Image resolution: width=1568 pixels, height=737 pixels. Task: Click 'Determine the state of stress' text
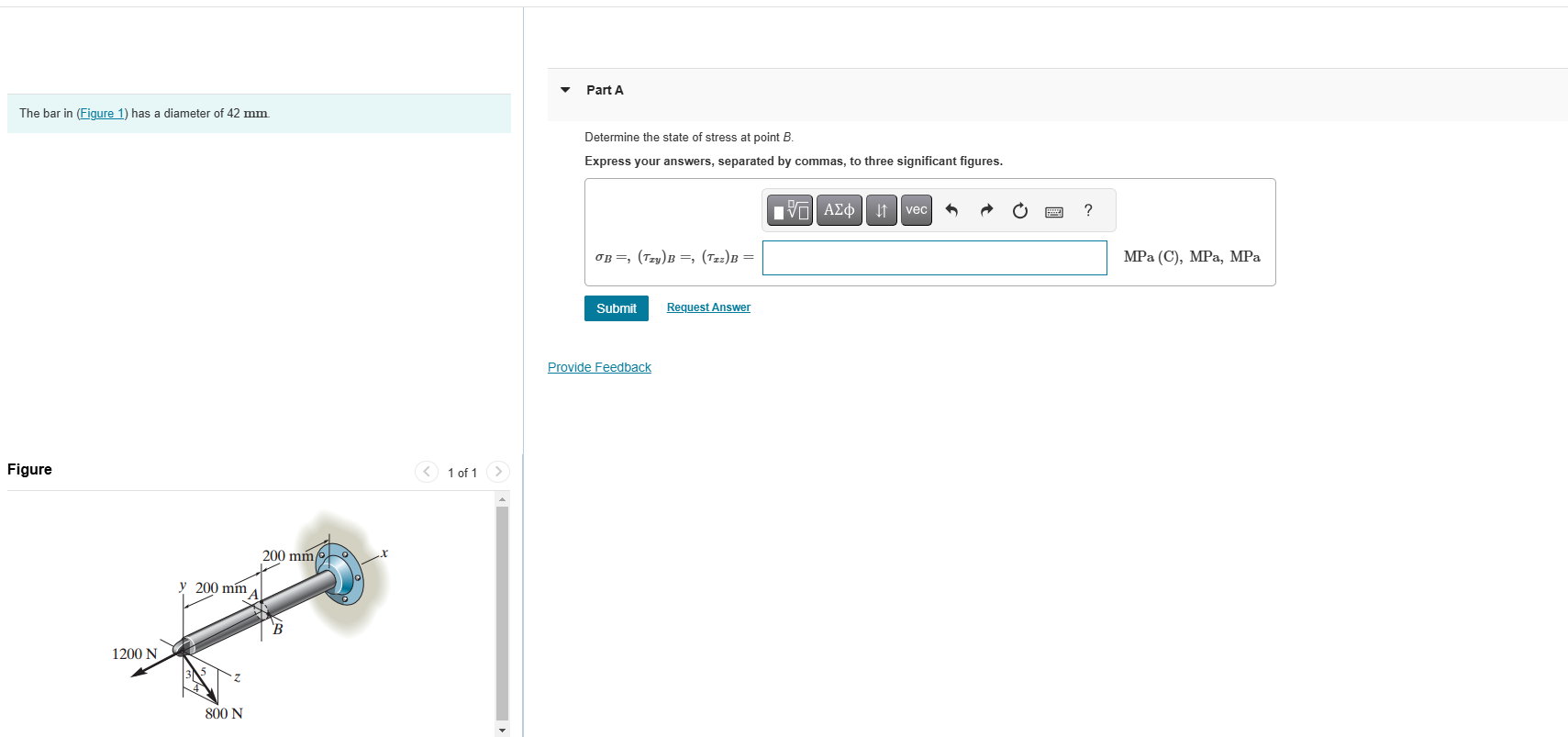(689, 138)
